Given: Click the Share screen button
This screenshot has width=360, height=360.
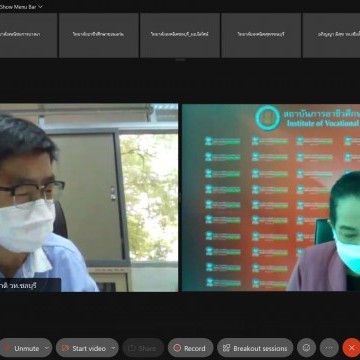Looking at the screenshot, I should 143,348.
